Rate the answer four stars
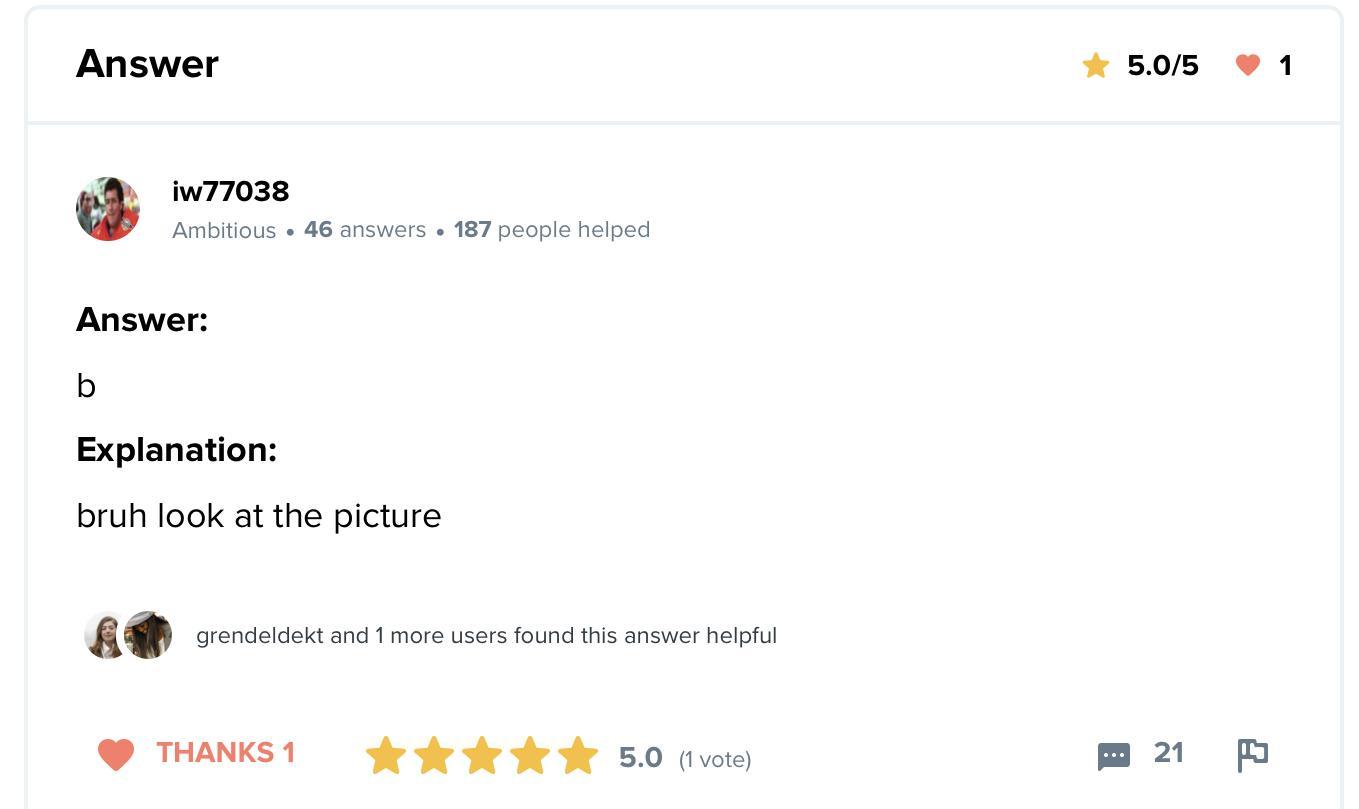Screen dimensions: 1359x809 [x=530, y=756]
